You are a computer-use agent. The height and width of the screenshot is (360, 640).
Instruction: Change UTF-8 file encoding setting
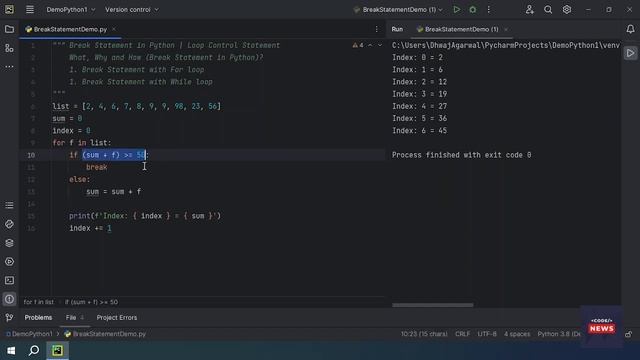(487, 334)
